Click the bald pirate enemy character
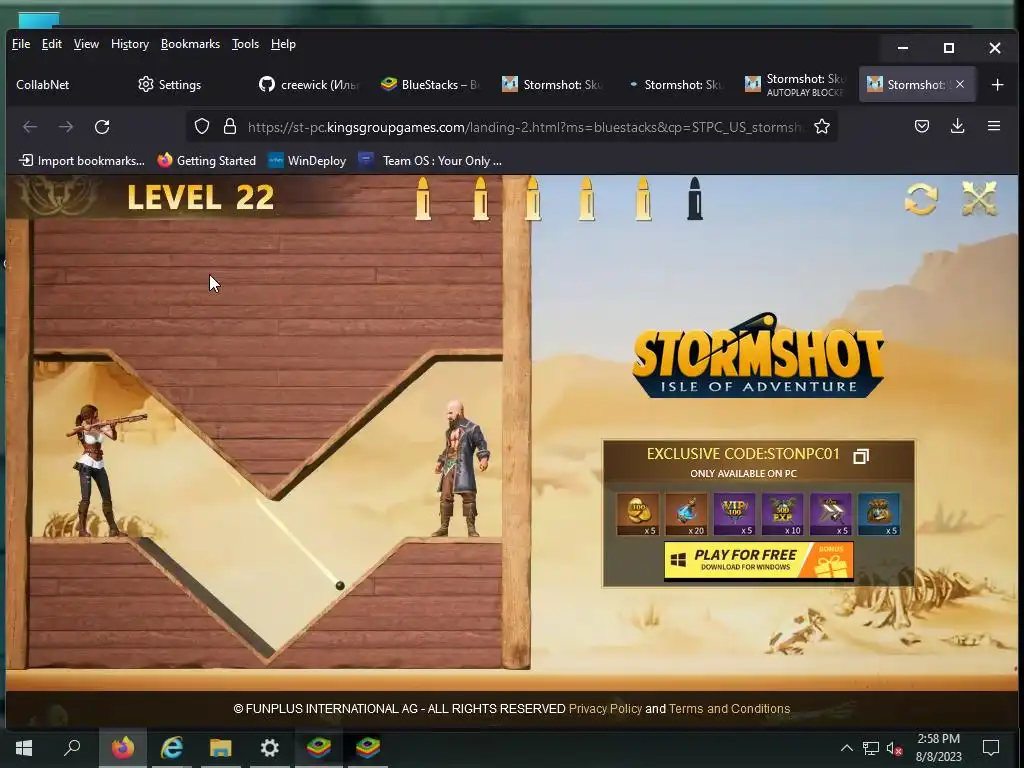 click(x=462, y=469)
